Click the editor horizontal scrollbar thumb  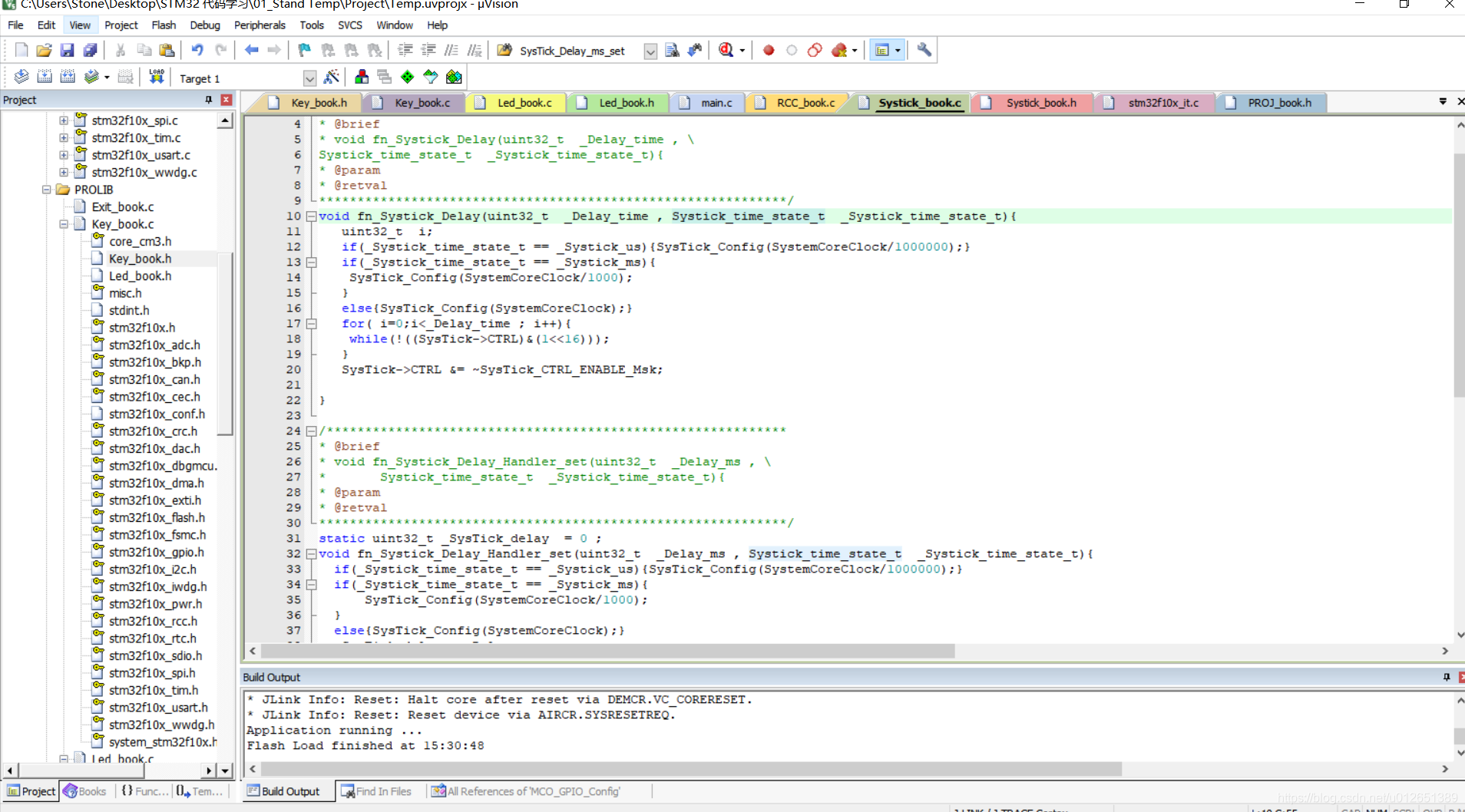(607, 651)
